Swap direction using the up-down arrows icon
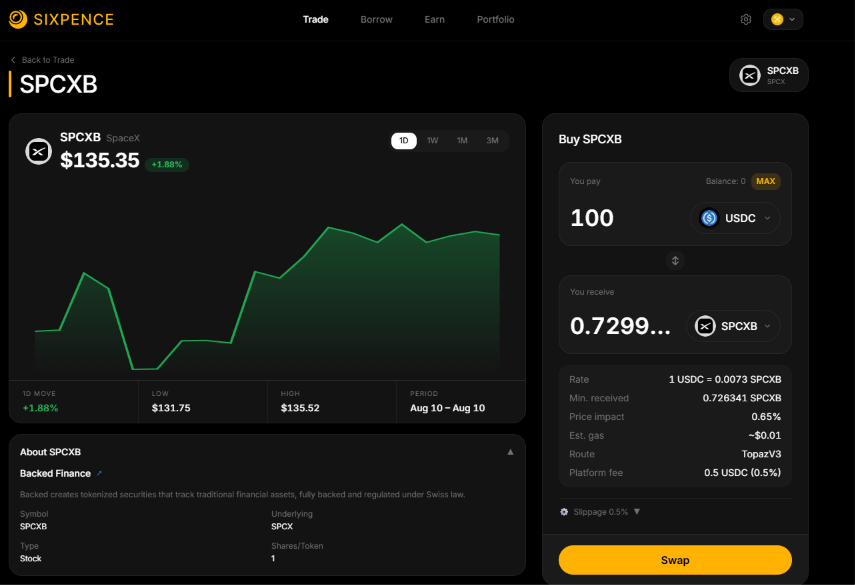 tap(675, 261)
